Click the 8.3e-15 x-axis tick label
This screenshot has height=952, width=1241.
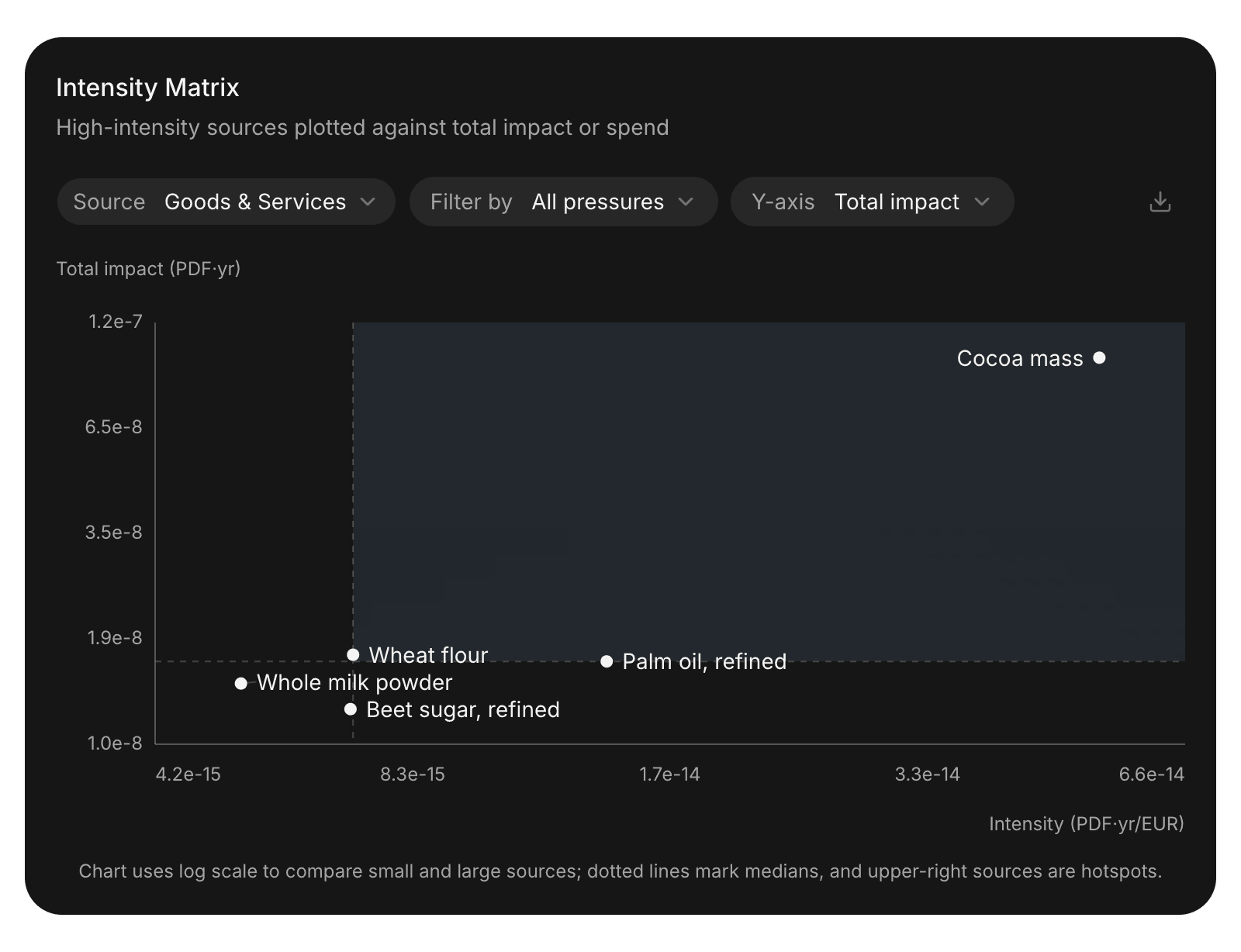[413, 774]
